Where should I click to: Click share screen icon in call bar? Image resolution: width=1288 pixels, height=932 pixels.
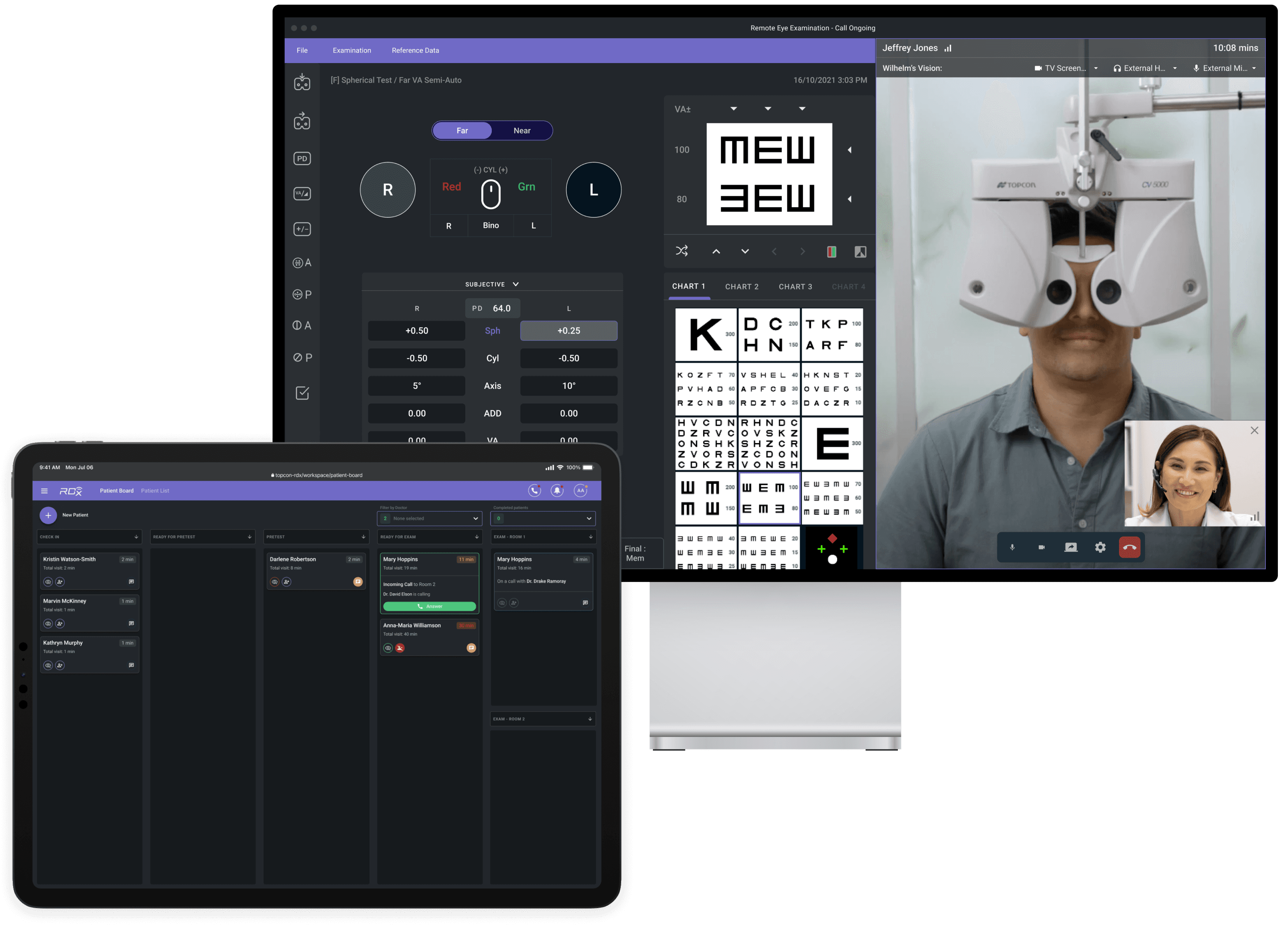(x=1070, y=547)
